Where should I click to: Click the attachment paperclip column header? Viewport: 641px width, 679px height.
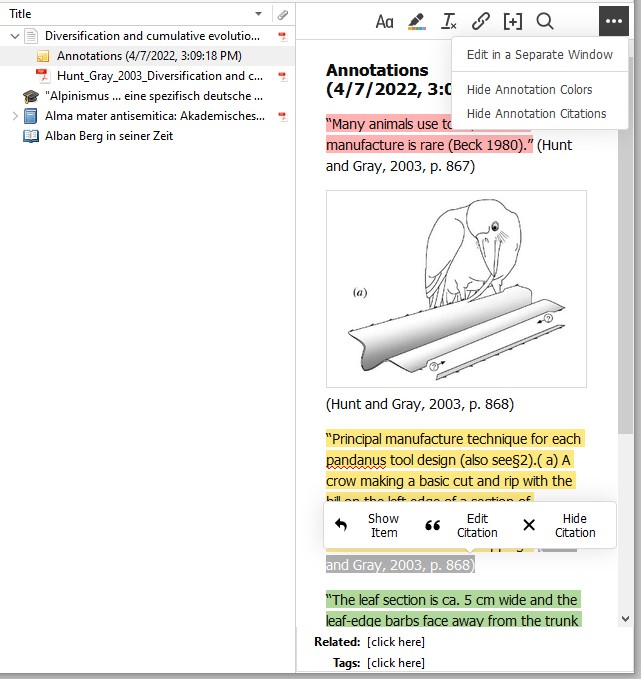click(x=283, y=15)
